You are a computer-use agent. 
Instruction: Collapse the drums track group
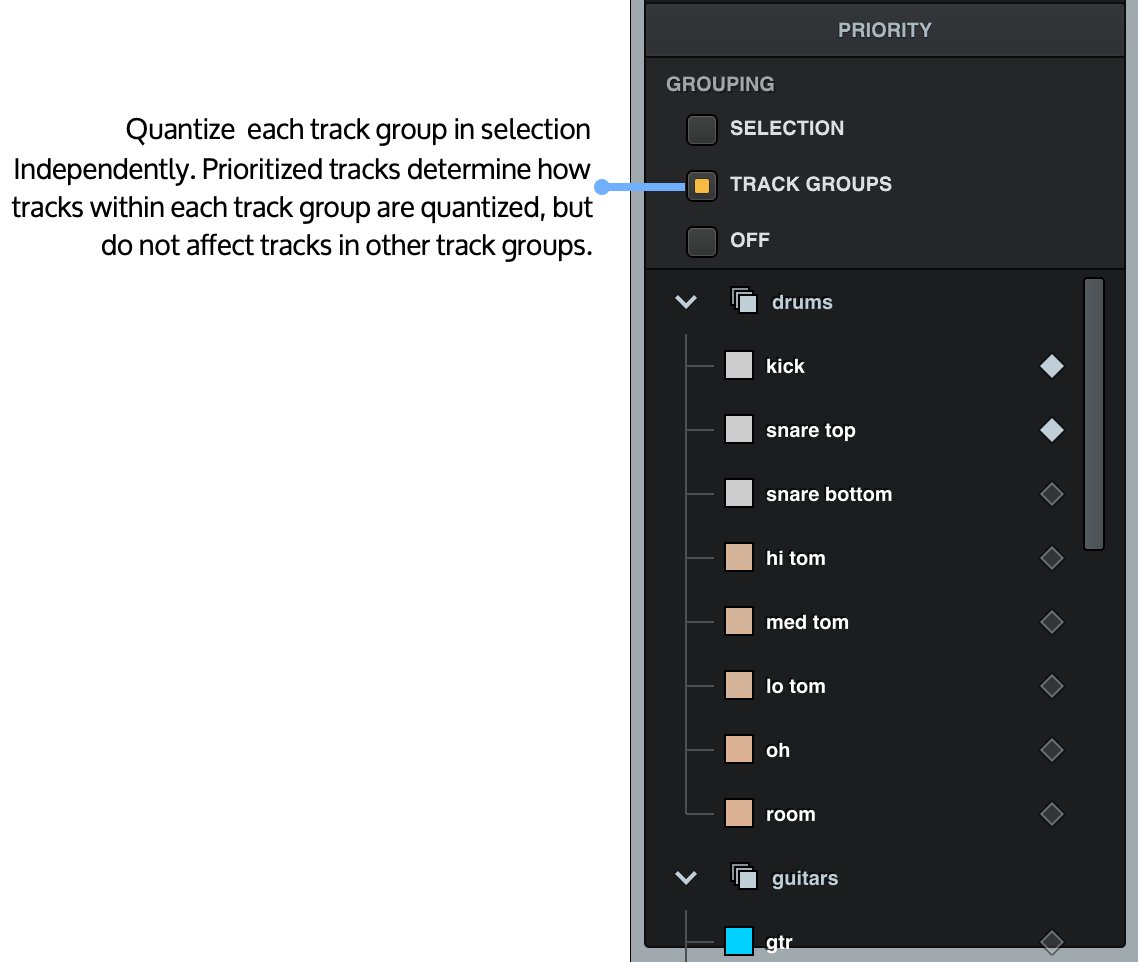pyautogui.click(x=686, y=302)
